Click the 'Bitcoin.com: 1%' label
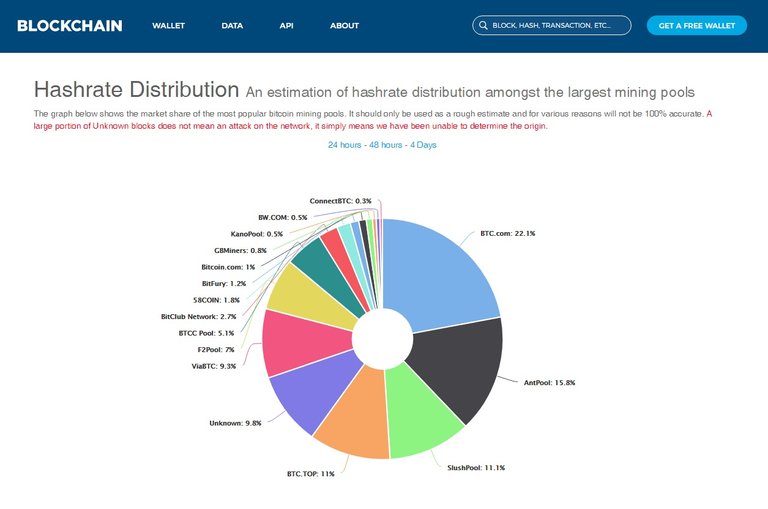Image resolution: width=768 pixels, height=509 pixels. [228, 267]
